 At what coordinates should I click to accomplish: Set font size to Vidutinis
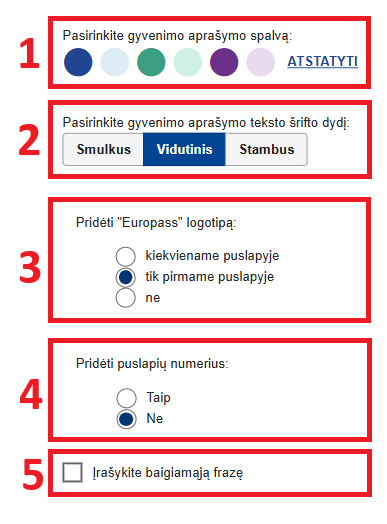pyautogui.click(x=184, y=149)
